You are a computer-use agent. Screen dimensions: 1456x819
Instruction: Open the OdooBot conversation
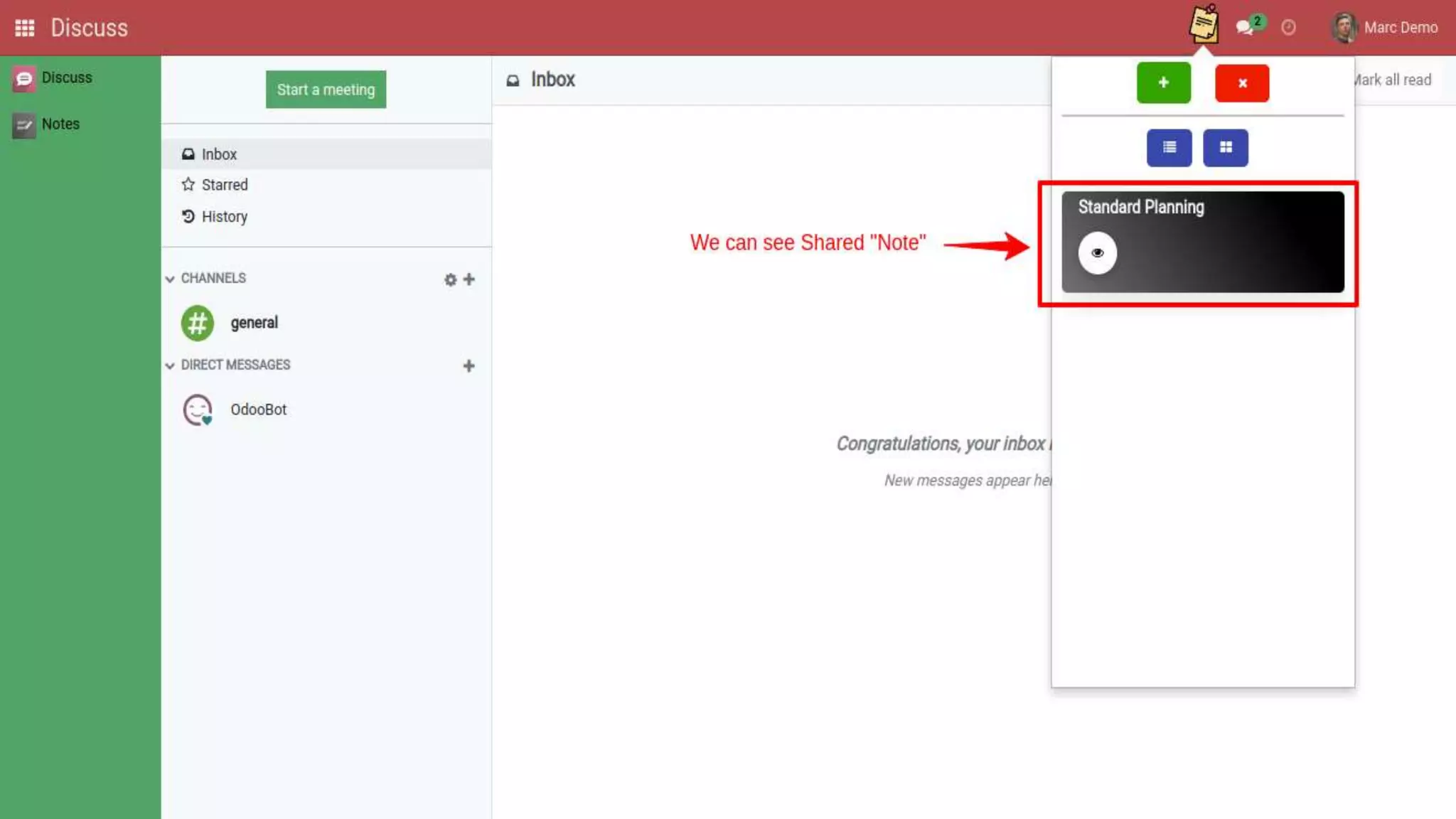pos(257,409)
